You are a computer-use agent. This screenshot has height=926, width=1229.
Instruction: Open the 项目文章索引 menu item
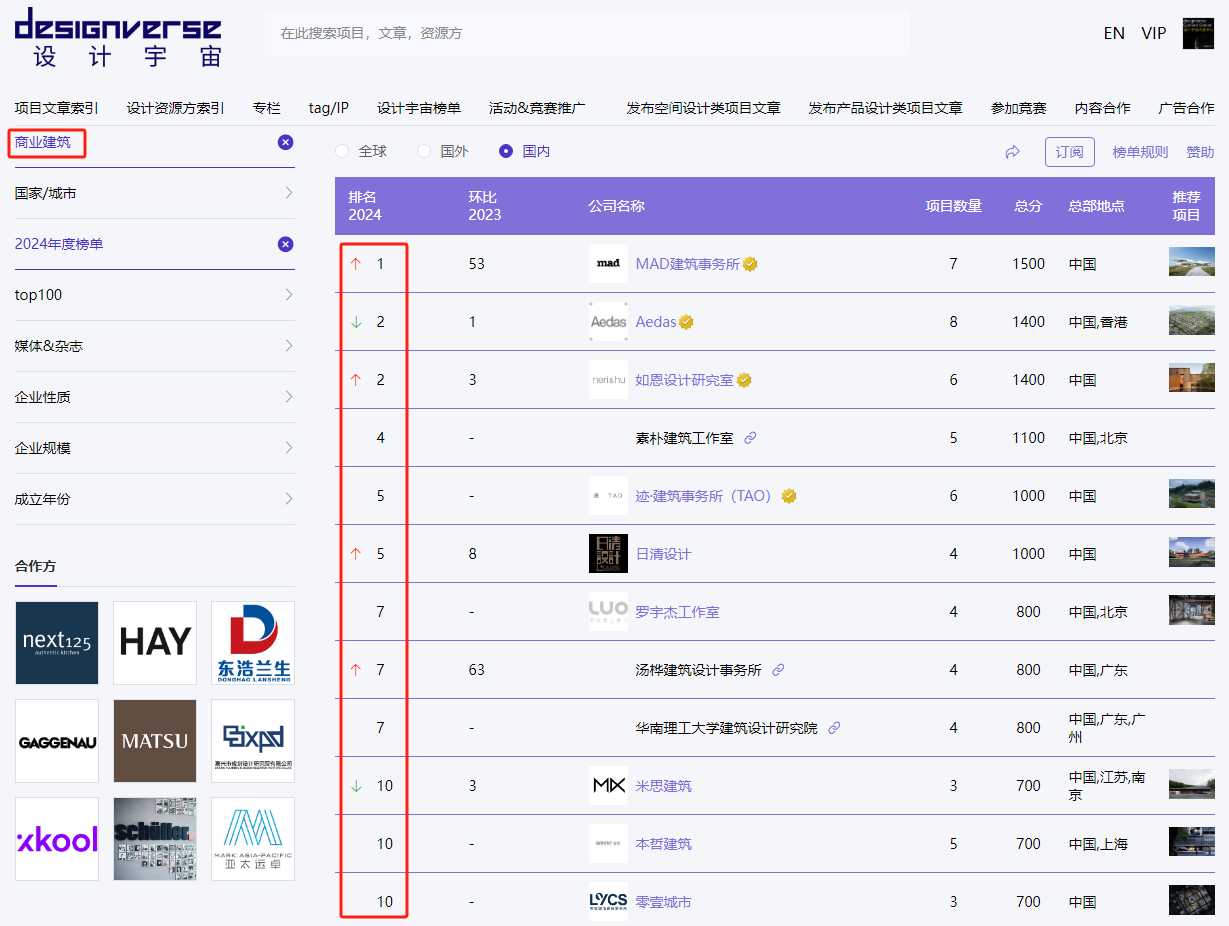coord(56,108)
